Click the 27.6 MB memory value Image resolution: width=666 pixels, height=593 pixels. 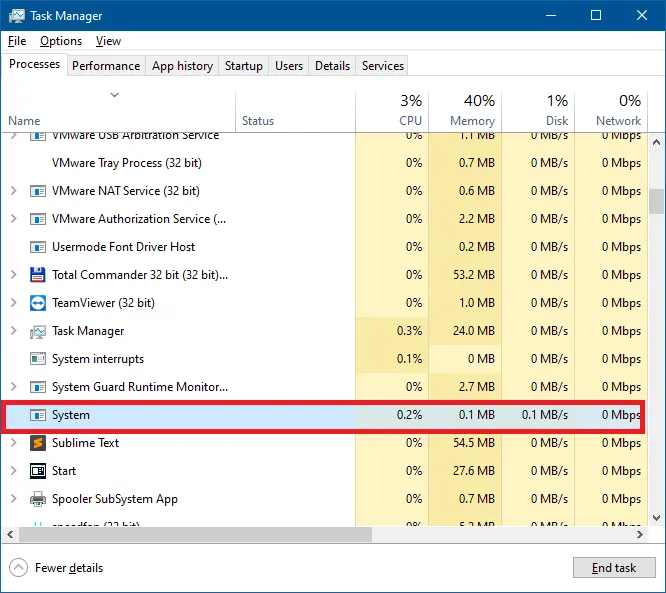[474, 471]
